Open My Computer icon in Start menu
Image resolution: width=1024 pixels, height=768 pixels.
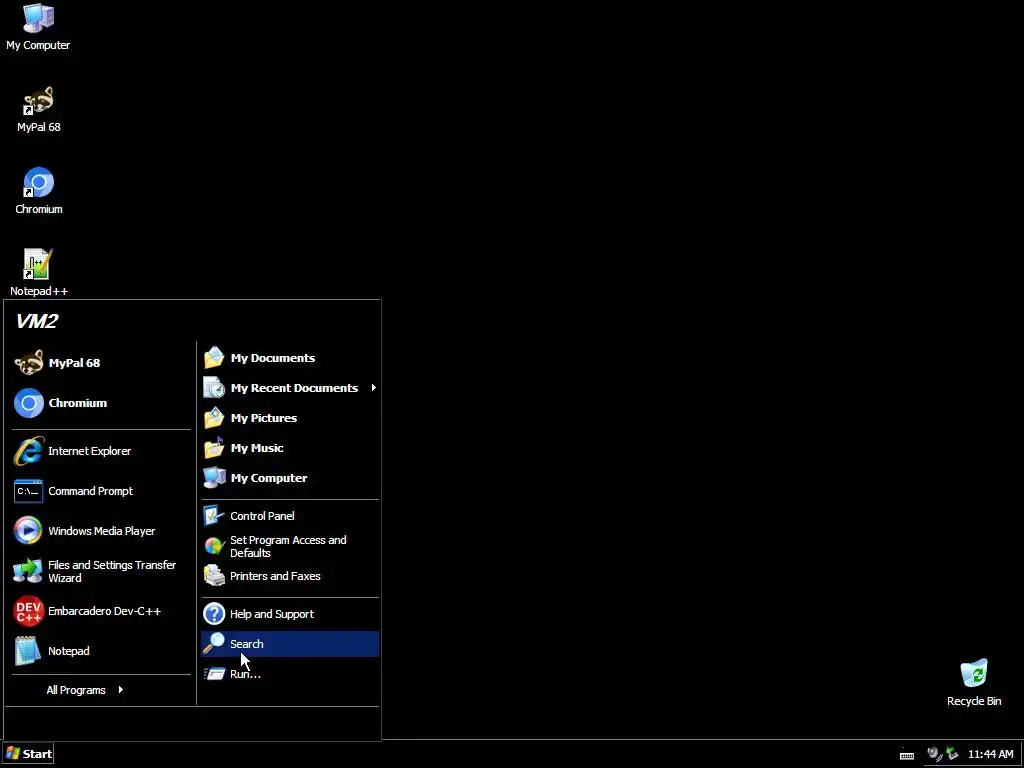tap(214, 478)
